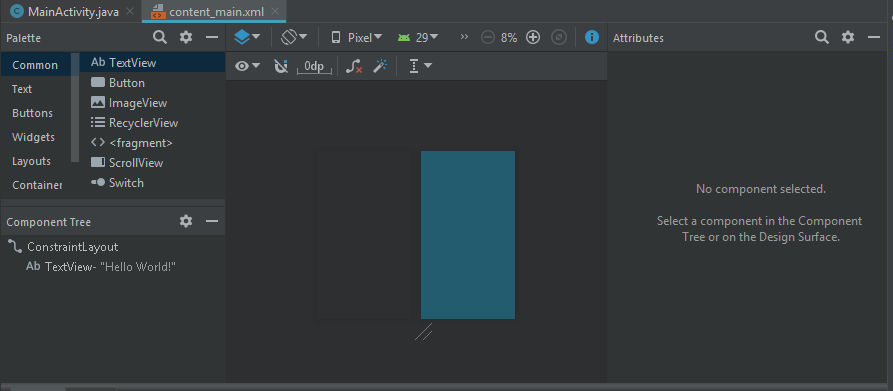Open the view options eye dropdown
Image resolution: width=893 pixels, height=391 pixels.
pyautogui.click(x=248, y=66)
